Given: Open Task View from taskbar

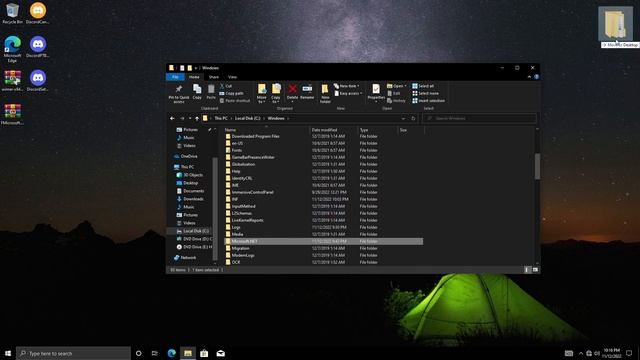Looking at the screenshot, I should pyautogui.click(x=154, y=353).
